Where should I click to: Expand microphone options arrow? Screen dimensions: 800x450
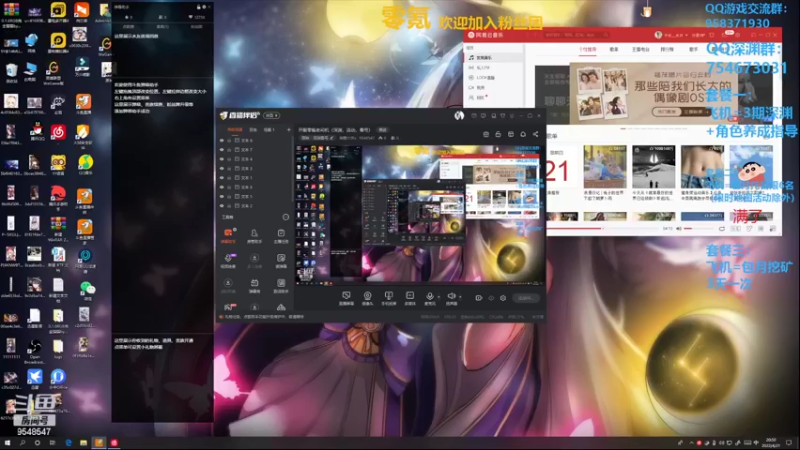coord(439,296)
